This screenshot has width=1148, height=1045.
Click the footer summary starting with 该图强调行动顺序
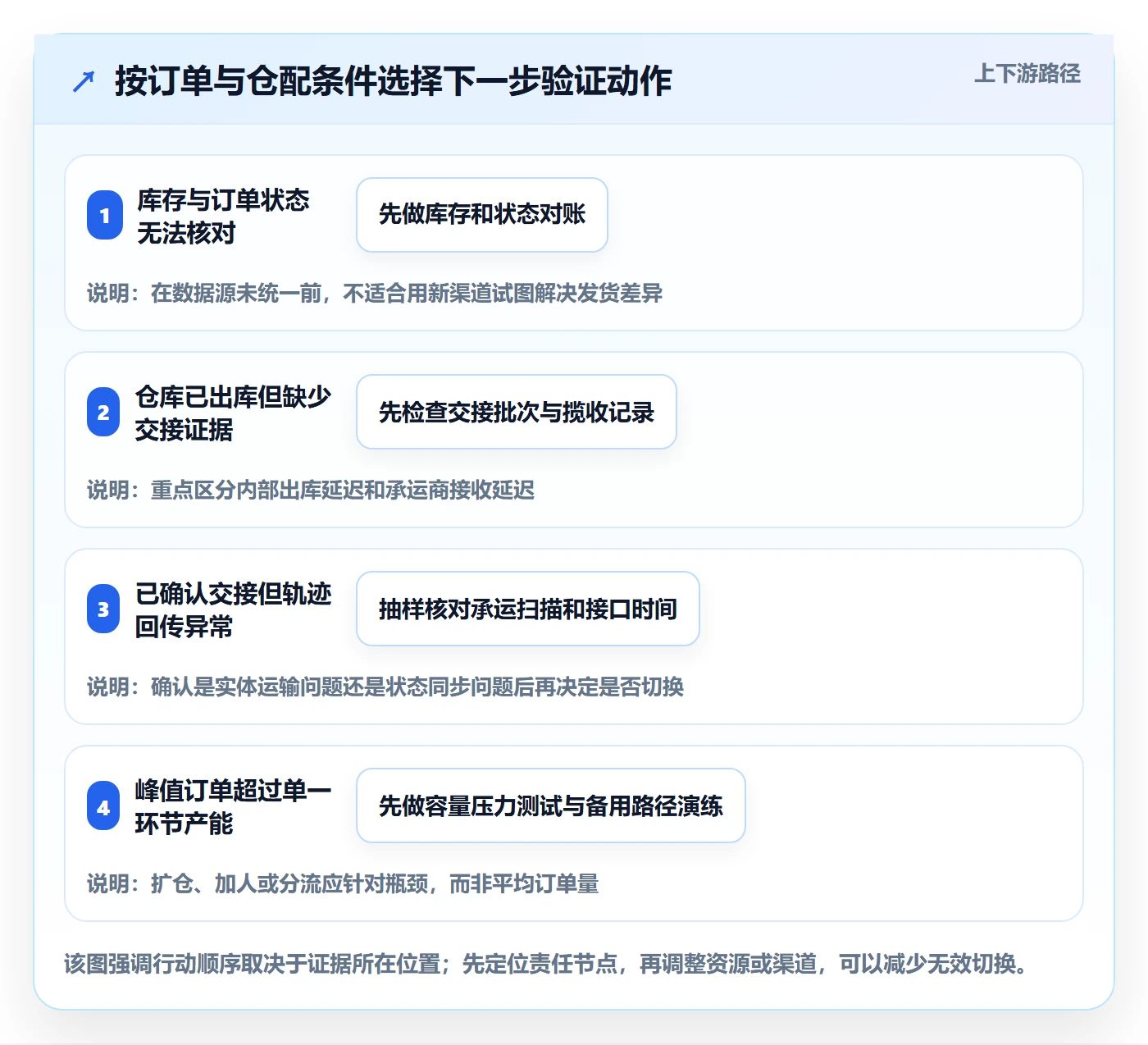[x=546, y=964]
